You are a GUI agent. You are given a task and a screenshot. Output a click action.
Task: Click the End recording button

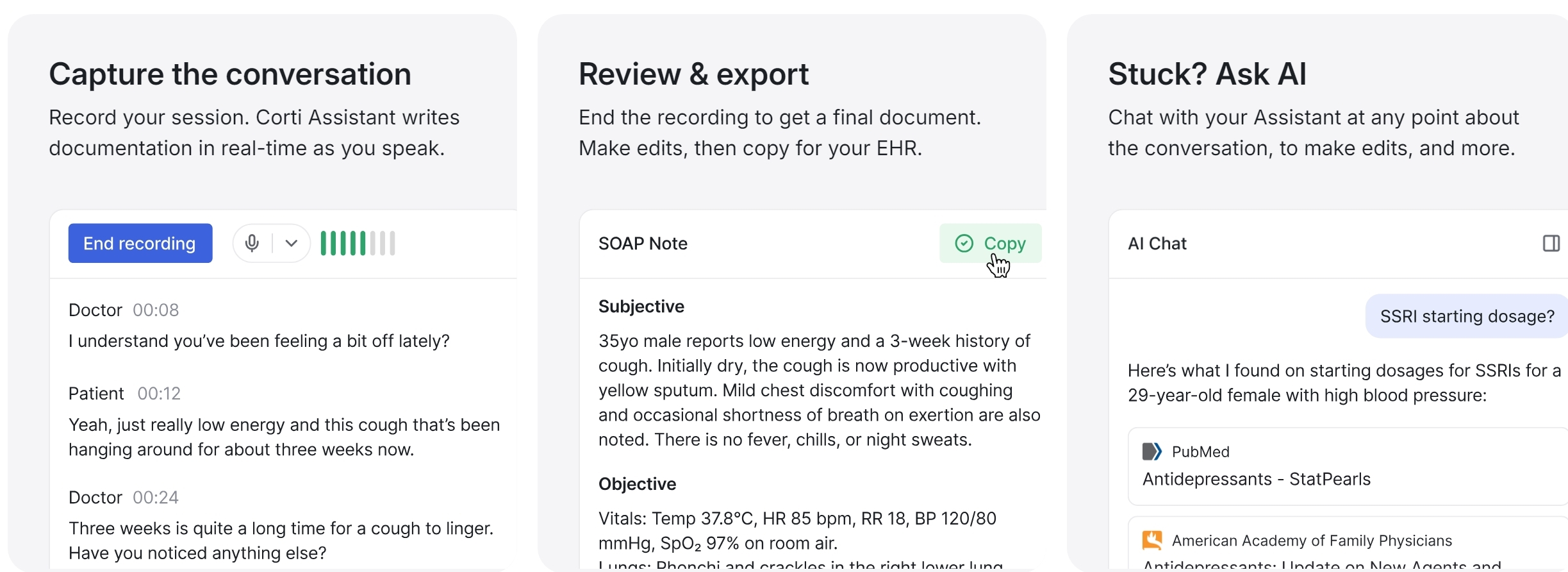tap(140, 243)
